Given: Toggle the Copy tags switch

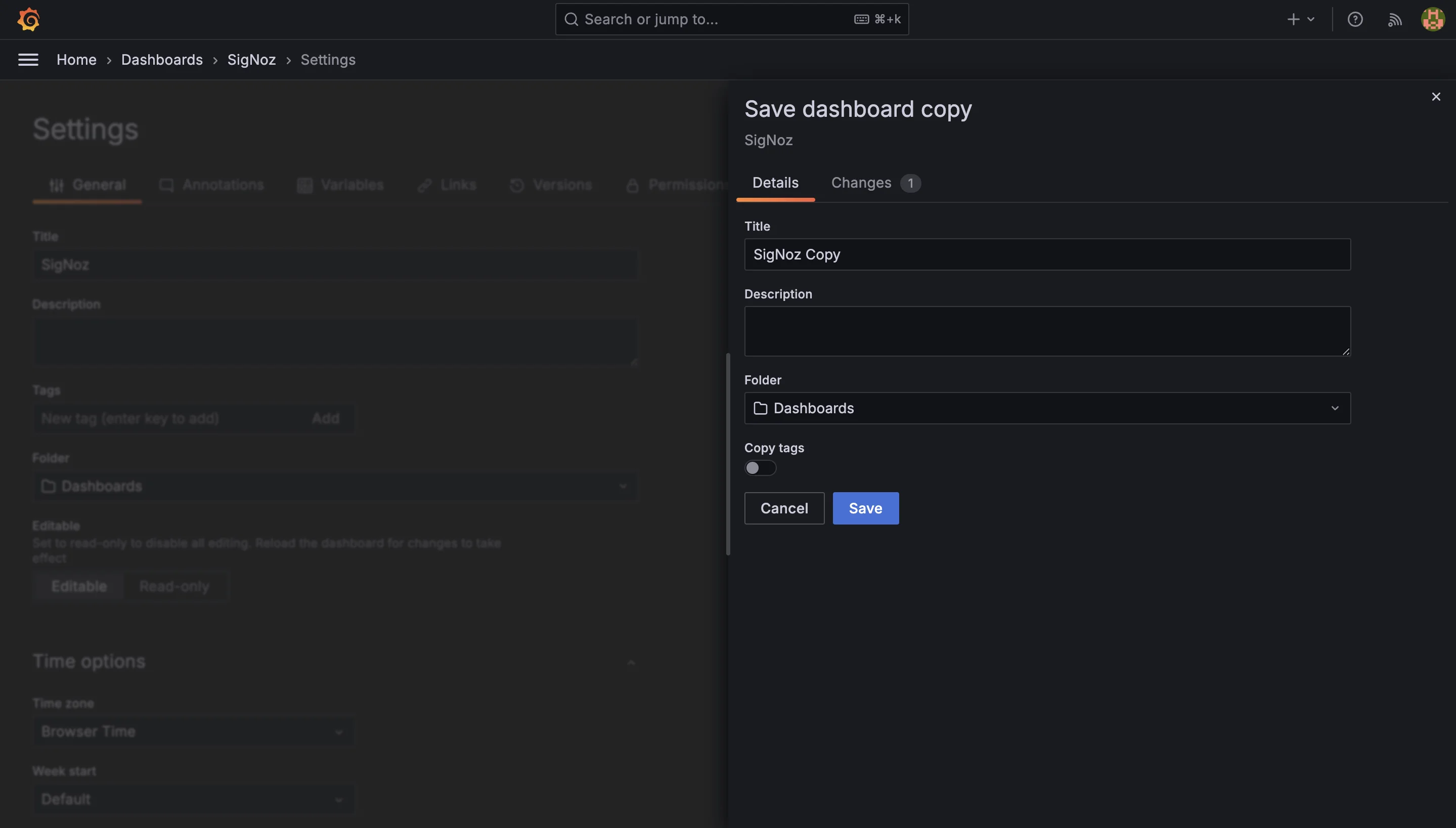Looking at the screenshot, I should [x=760, y=468].
